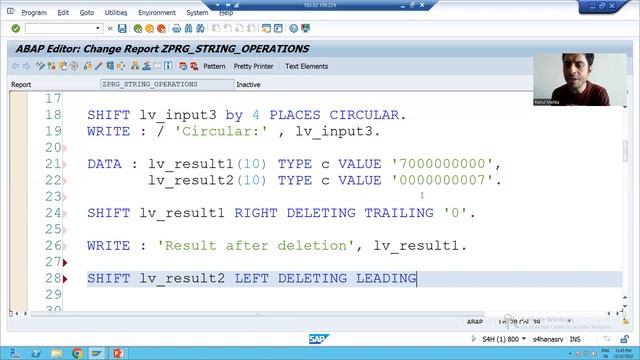Click the blue Help On info icon
This screenshot has width=640, height=360.
pyautogui.click(x=168, y=66)
